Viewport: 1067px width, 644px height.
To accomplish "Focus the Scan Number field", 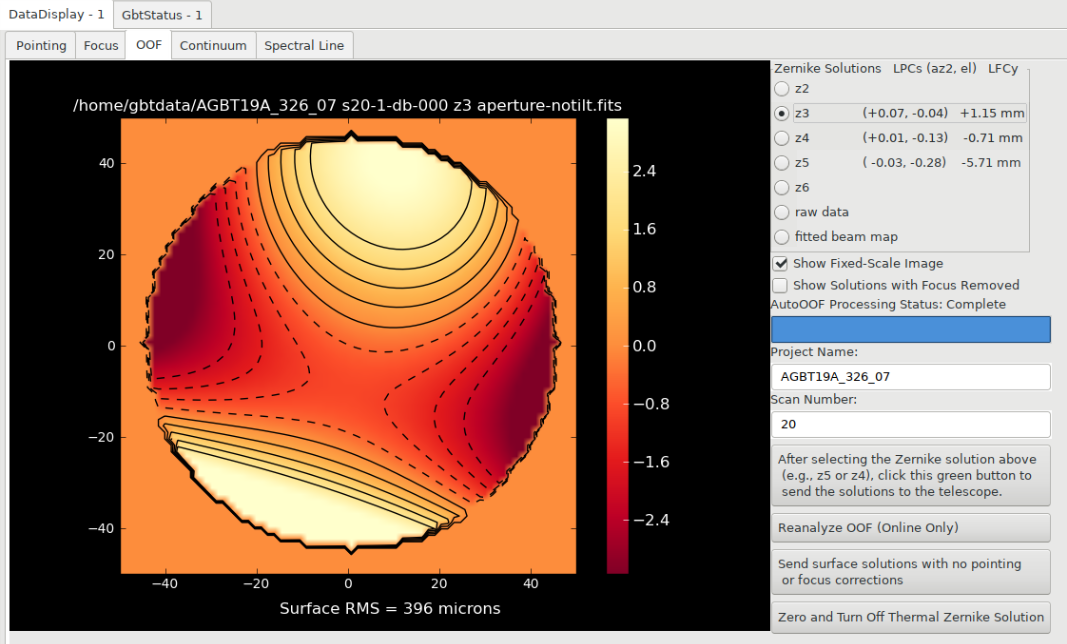I will (910, 424).
